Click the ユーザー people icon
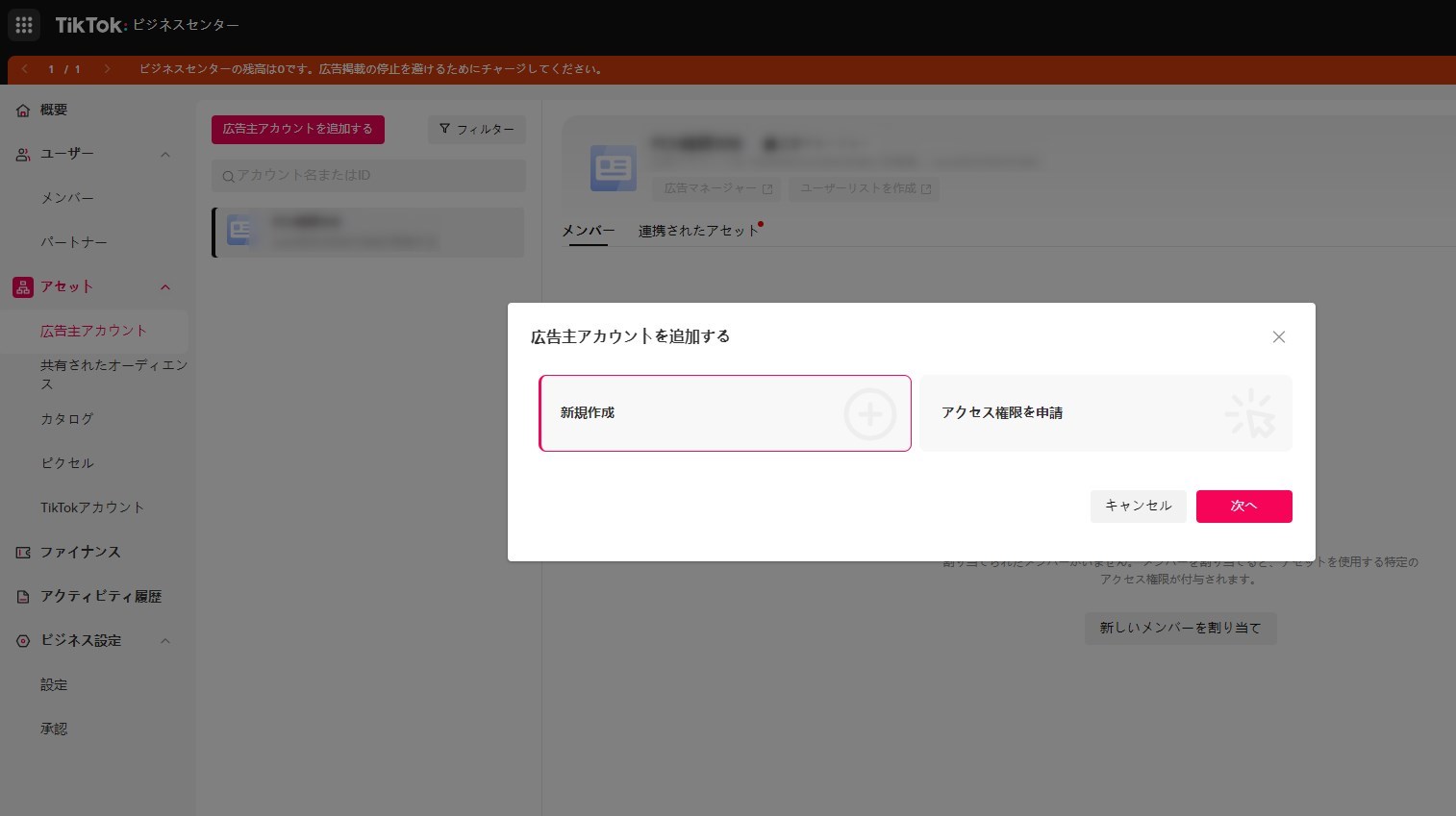Screen dimensions: 1456x816 [x=23, y=155]
